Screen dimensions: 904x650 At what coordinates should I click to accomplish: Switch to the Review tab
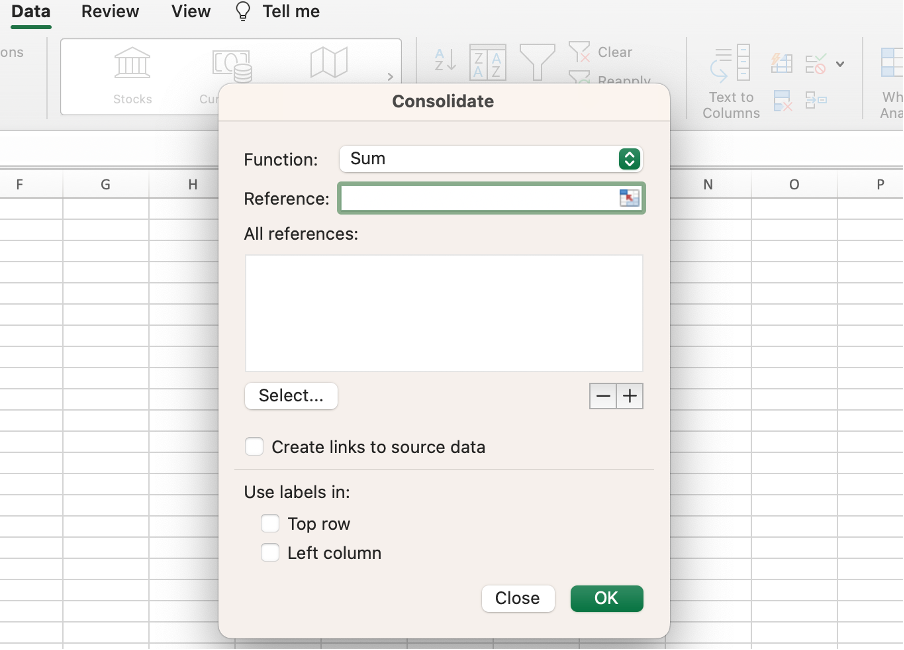pos(110,12)
